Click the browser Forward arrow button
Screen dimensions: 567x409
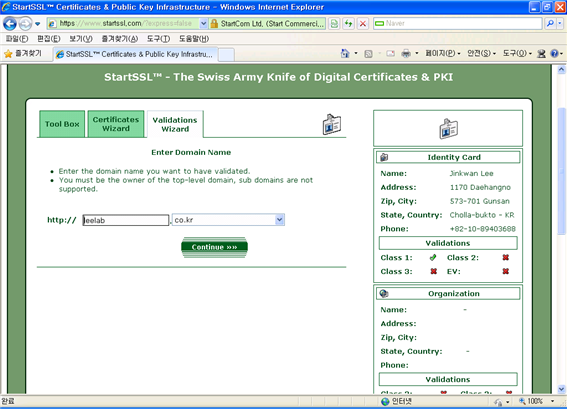(25, 24)
